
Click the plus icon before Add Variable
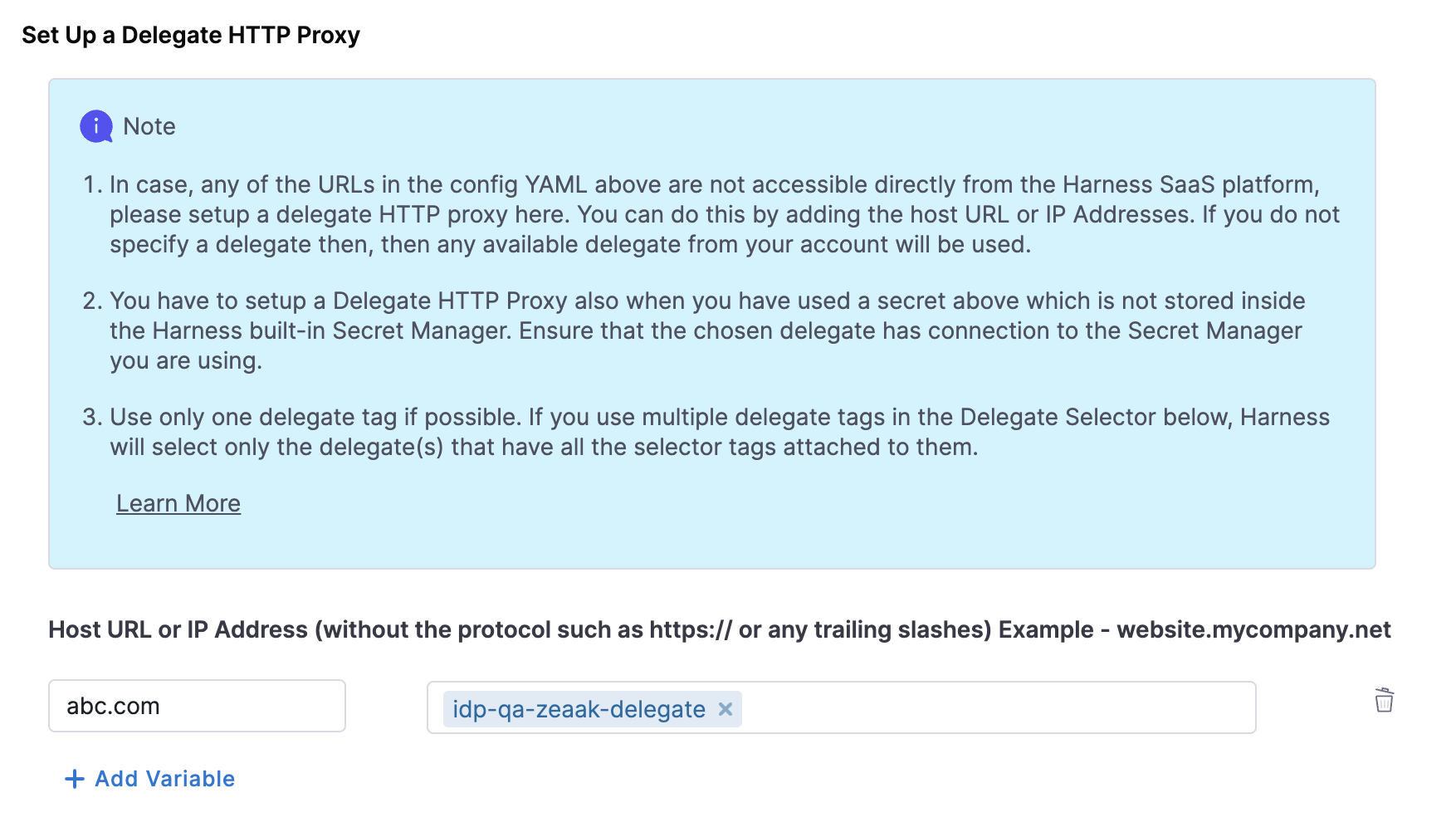click(x=75, y=779)
